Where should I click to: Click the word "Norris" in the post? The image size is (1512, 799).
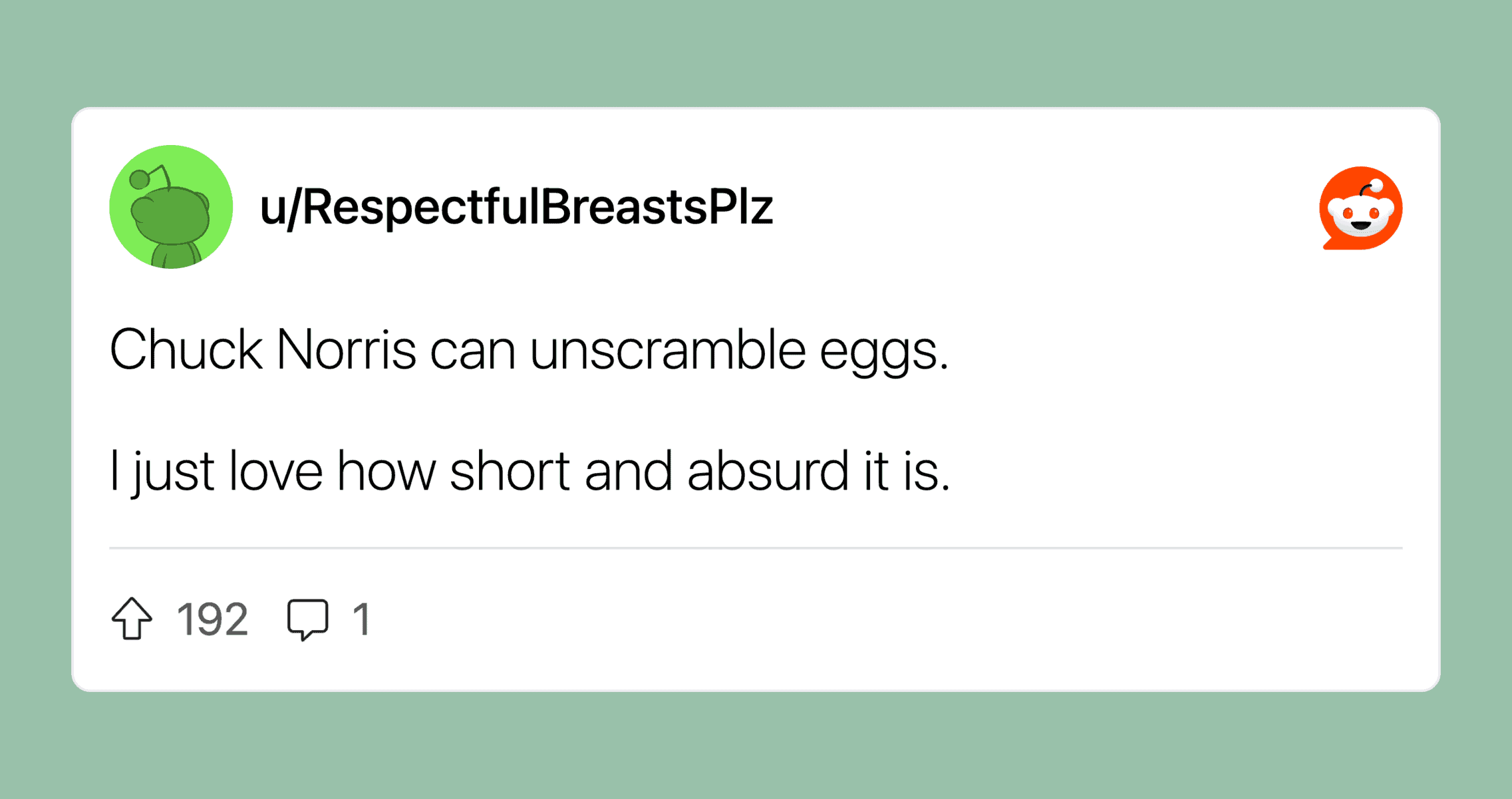[x=346, y=350]
